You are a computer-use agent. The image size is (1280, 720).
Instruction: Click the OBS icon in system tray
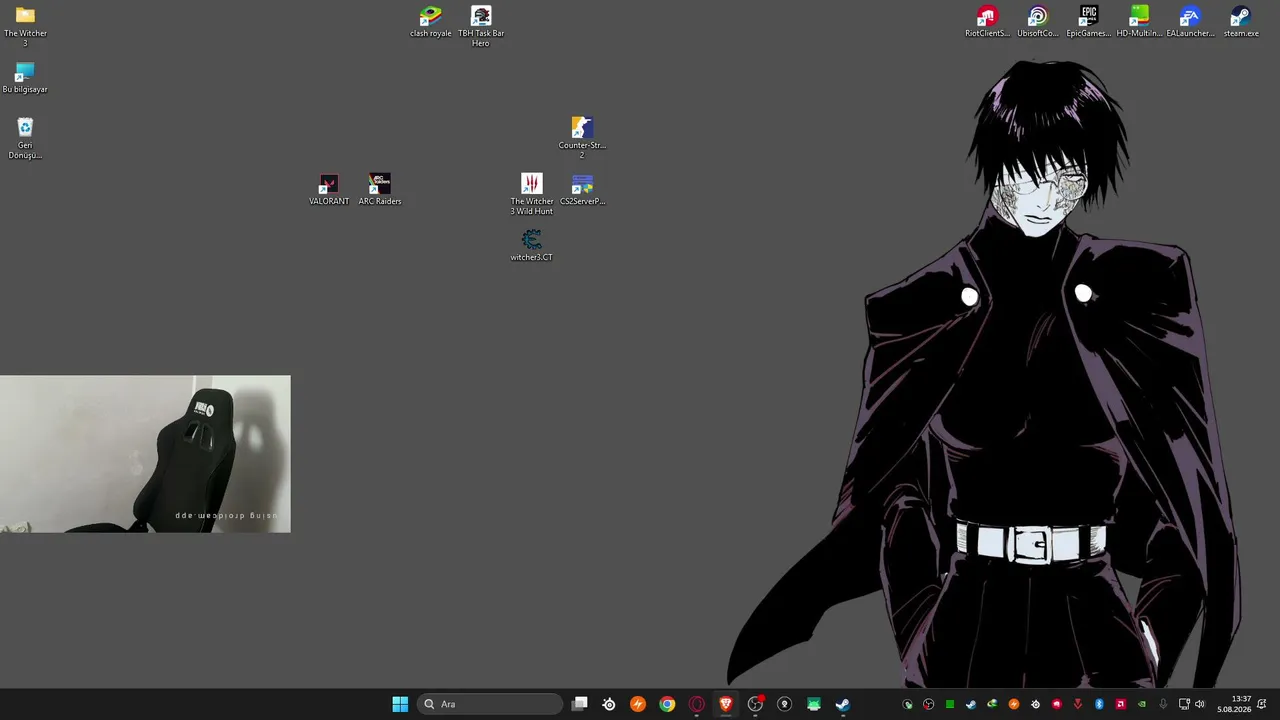929,704
